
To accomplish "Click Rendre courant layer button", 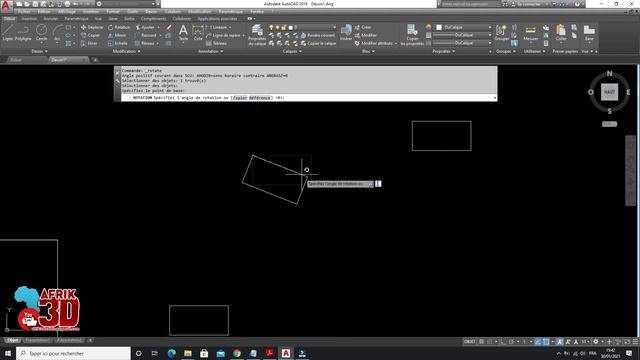I will coord(318,36).
